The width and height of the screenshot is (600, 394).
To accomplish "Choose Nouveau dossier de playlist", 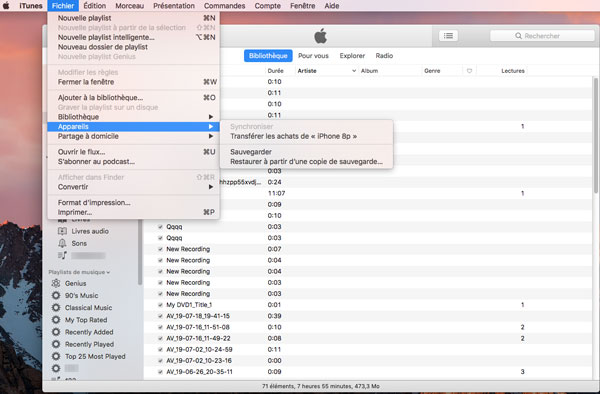I will [133, 47].
